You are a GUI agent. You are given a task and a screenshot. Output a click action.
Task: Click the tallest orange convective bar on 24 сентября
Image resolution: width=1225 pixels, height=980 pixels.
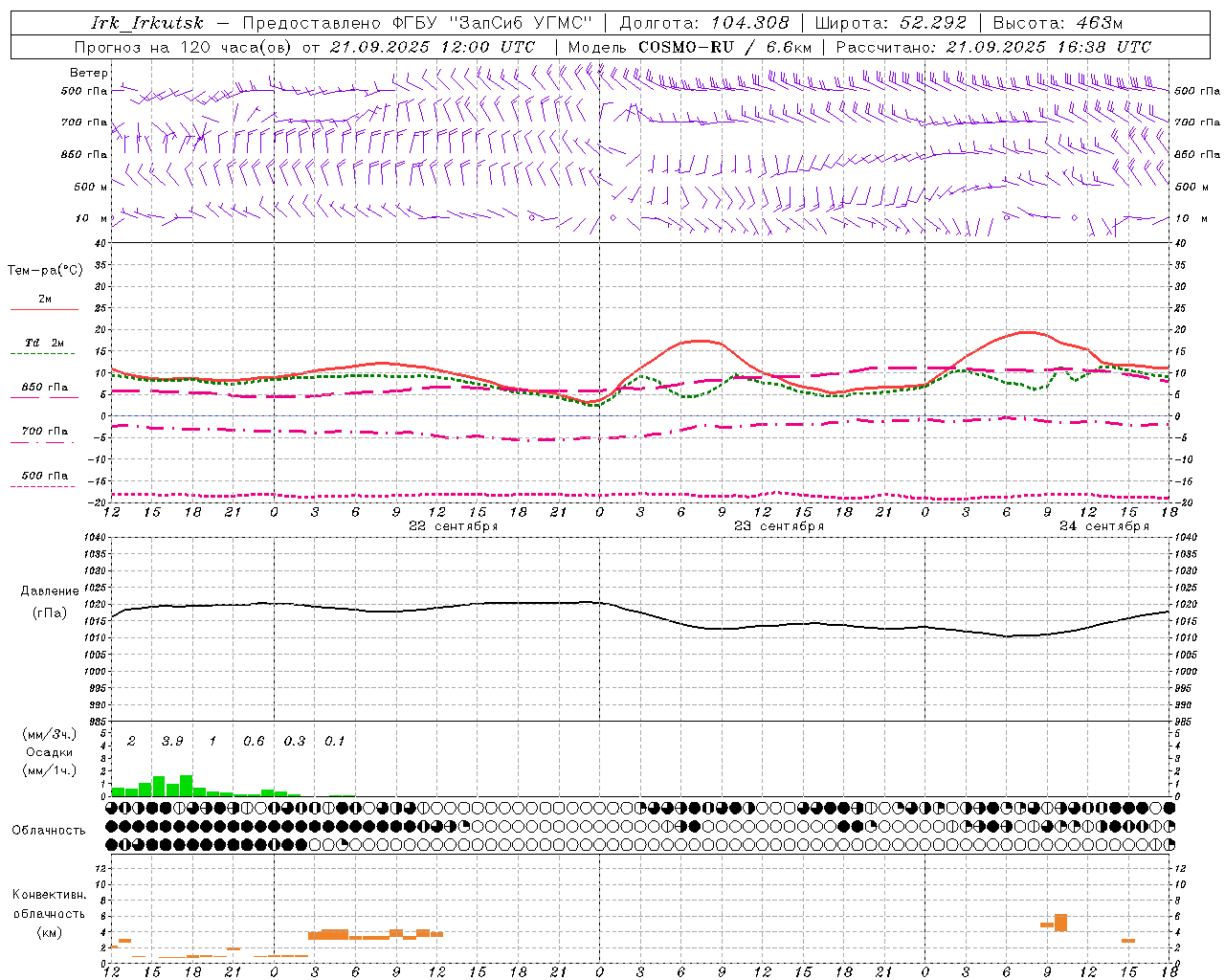(1060, 923)
